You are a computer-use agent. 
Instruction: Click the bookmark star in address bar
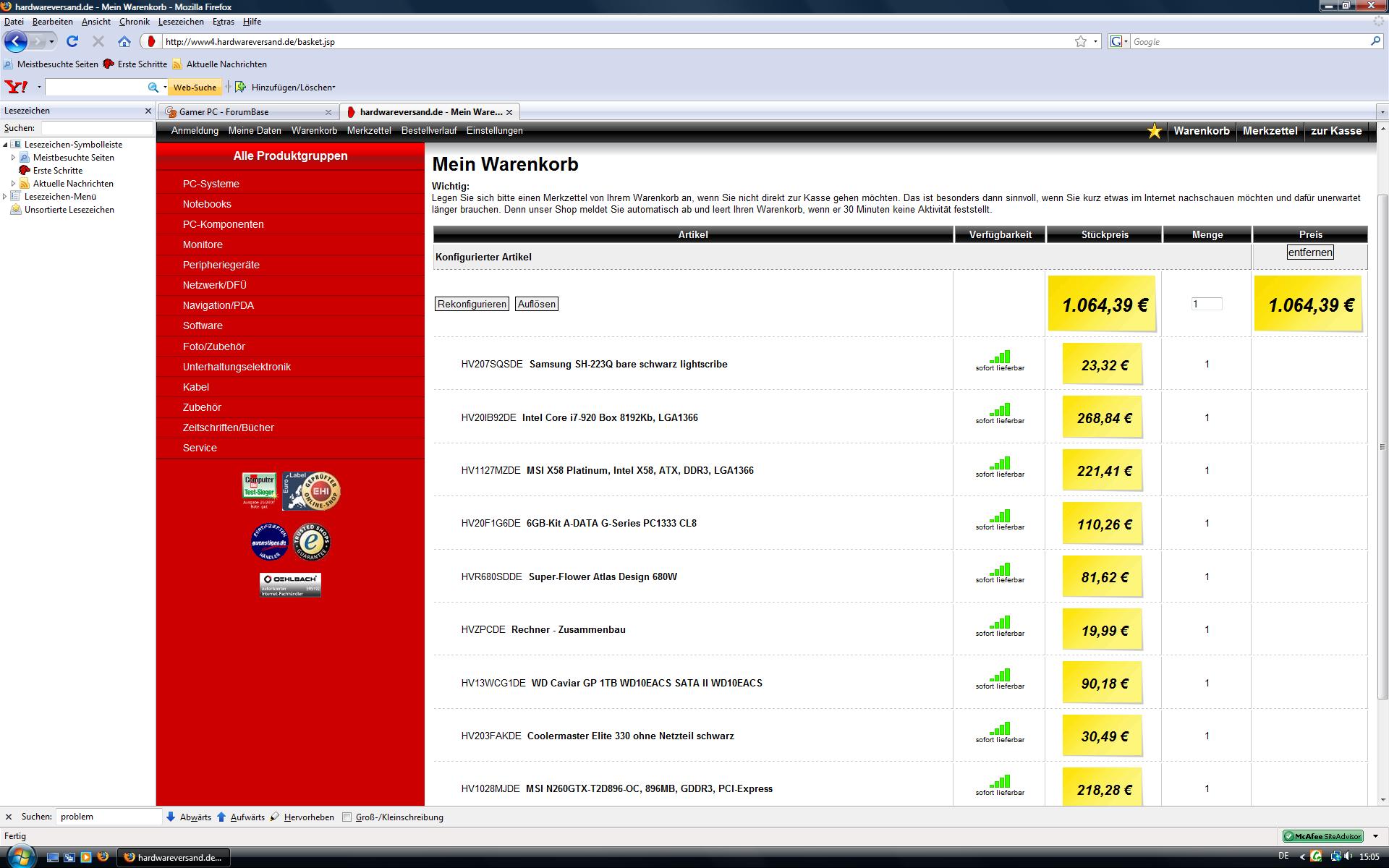tap(1081, 42)
